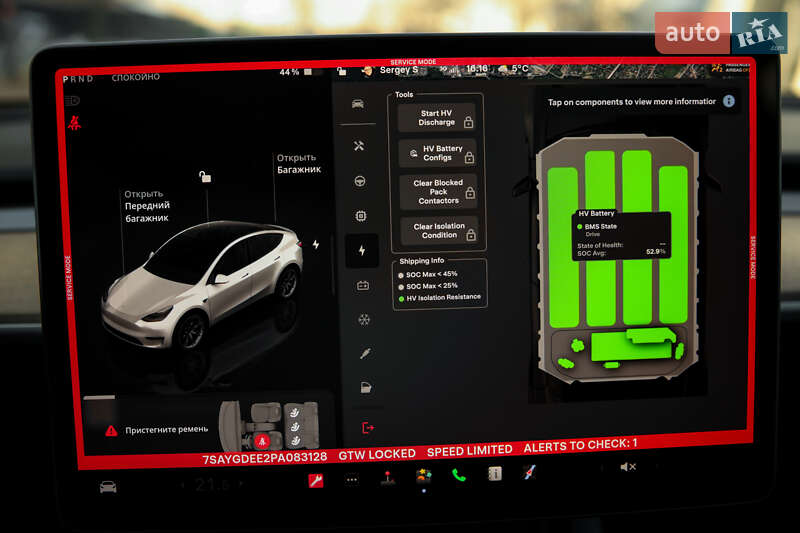The width and height of the screenshot is (800, 533).
Task: Open the door closures sidebar icon
Action: (366, 388)
